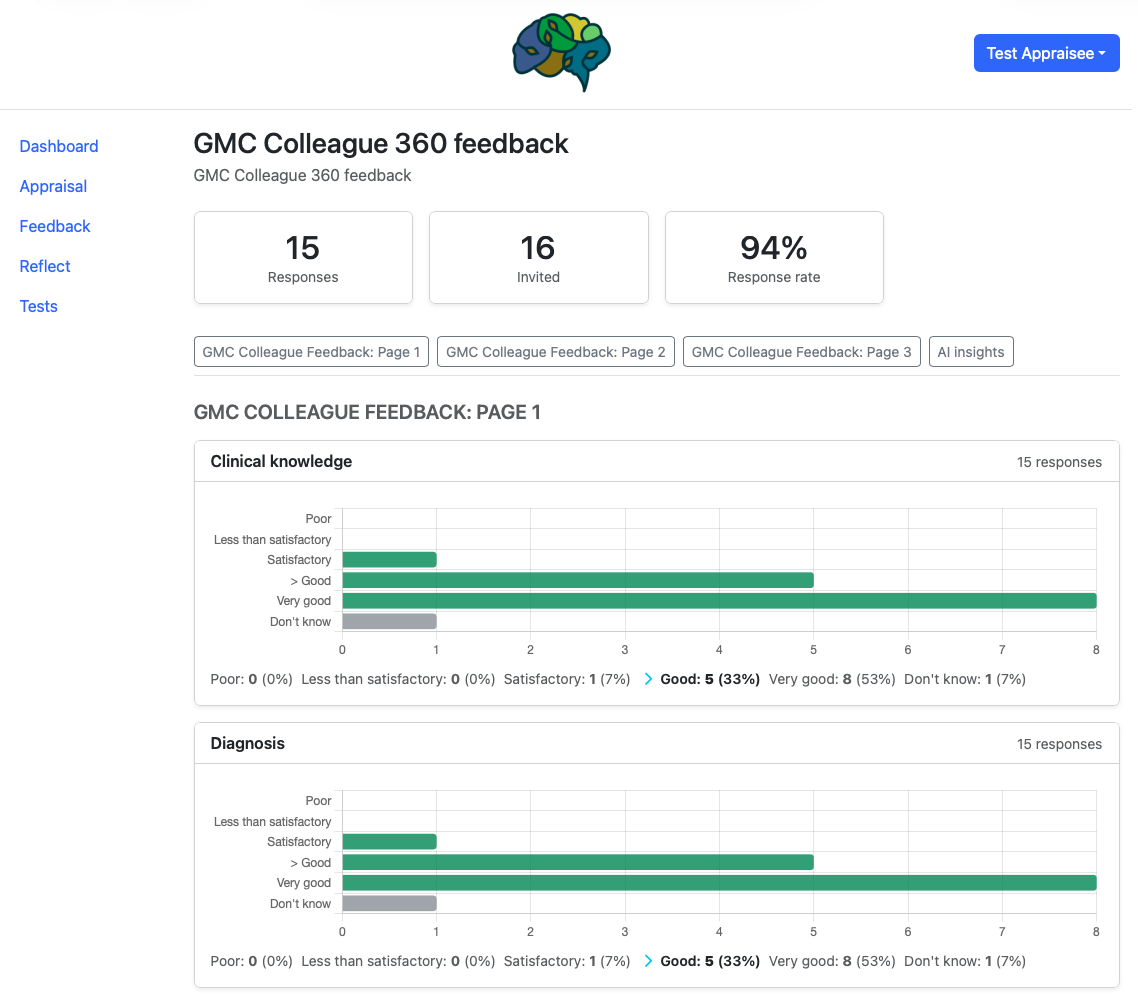This screenshot has width=1138, height=995.
Task: Jump to GMC Colleague Feedback: Page 1
Action: coord(311,352)
